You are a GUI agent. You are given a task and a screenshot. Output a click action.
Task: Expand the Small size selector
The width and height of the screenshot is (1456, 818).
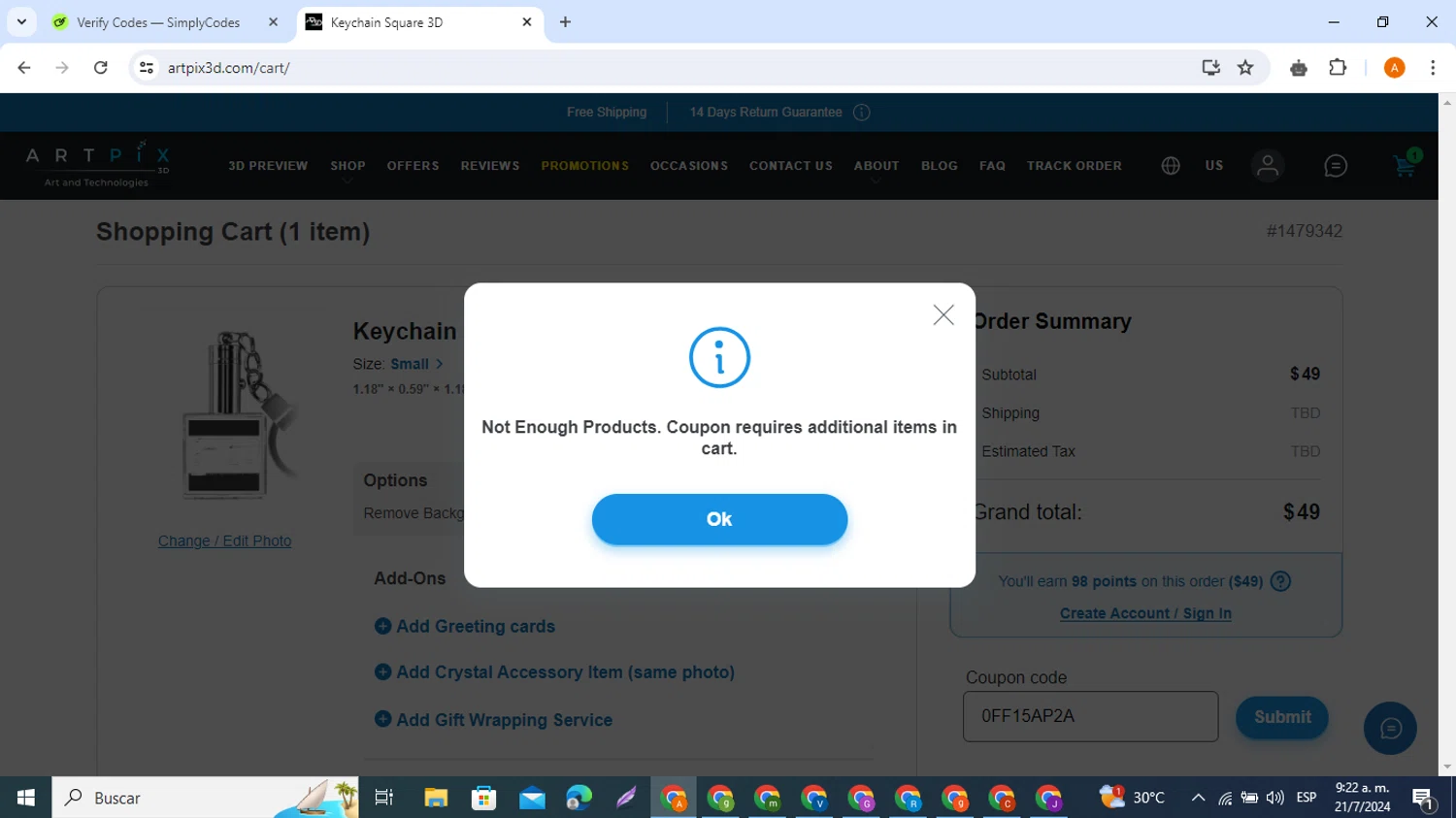tap(416, 364)
